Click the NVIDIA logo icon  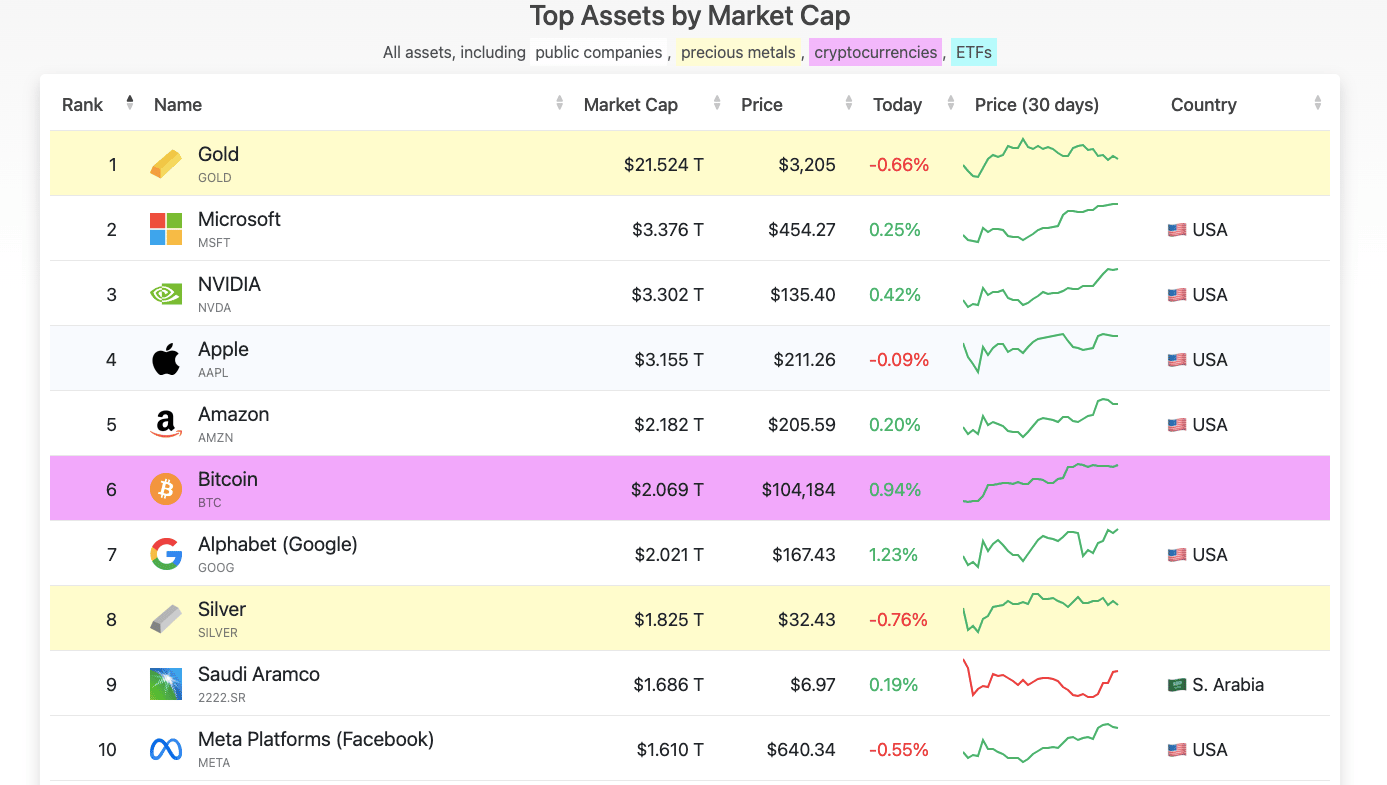coord(166,294)
